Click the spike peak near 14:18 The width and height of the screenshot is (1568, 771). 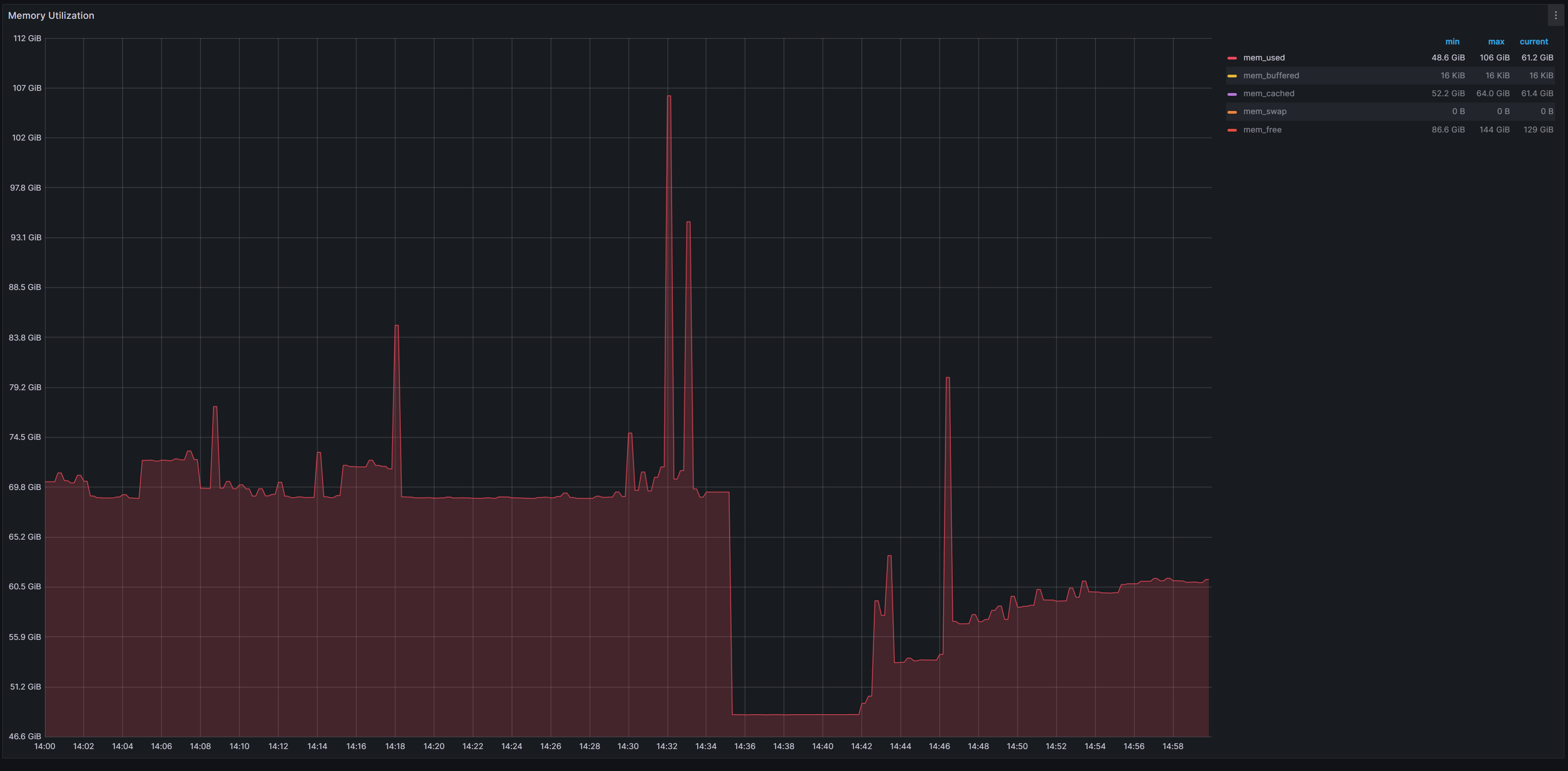coord(396,326)
